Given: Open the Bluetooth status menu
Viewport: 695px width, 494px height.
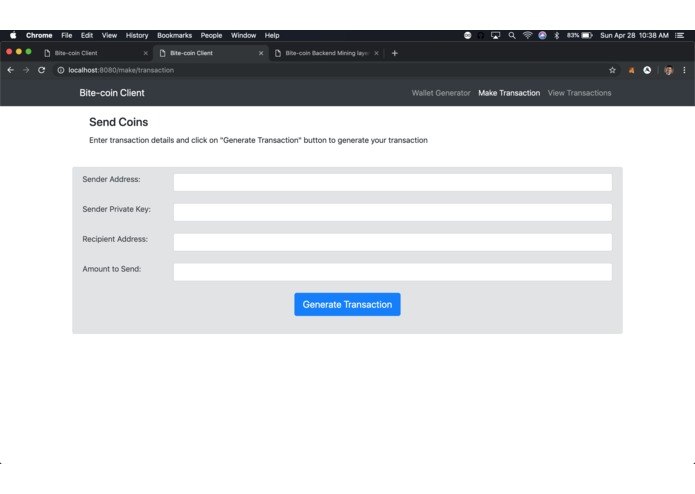Looking at the screenshot, I should click(x=557, y=35).
